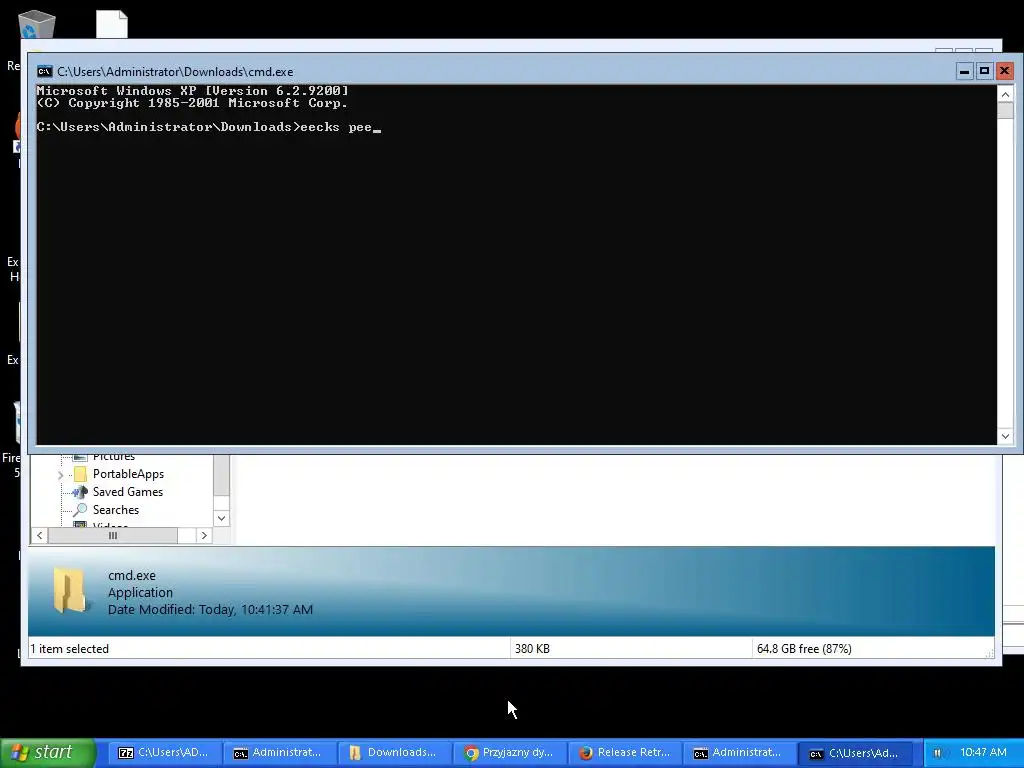Click '64.8 GB free (87%)' status text
The height and width of the screenshot is (768, 1024).
tap(804, 648)
